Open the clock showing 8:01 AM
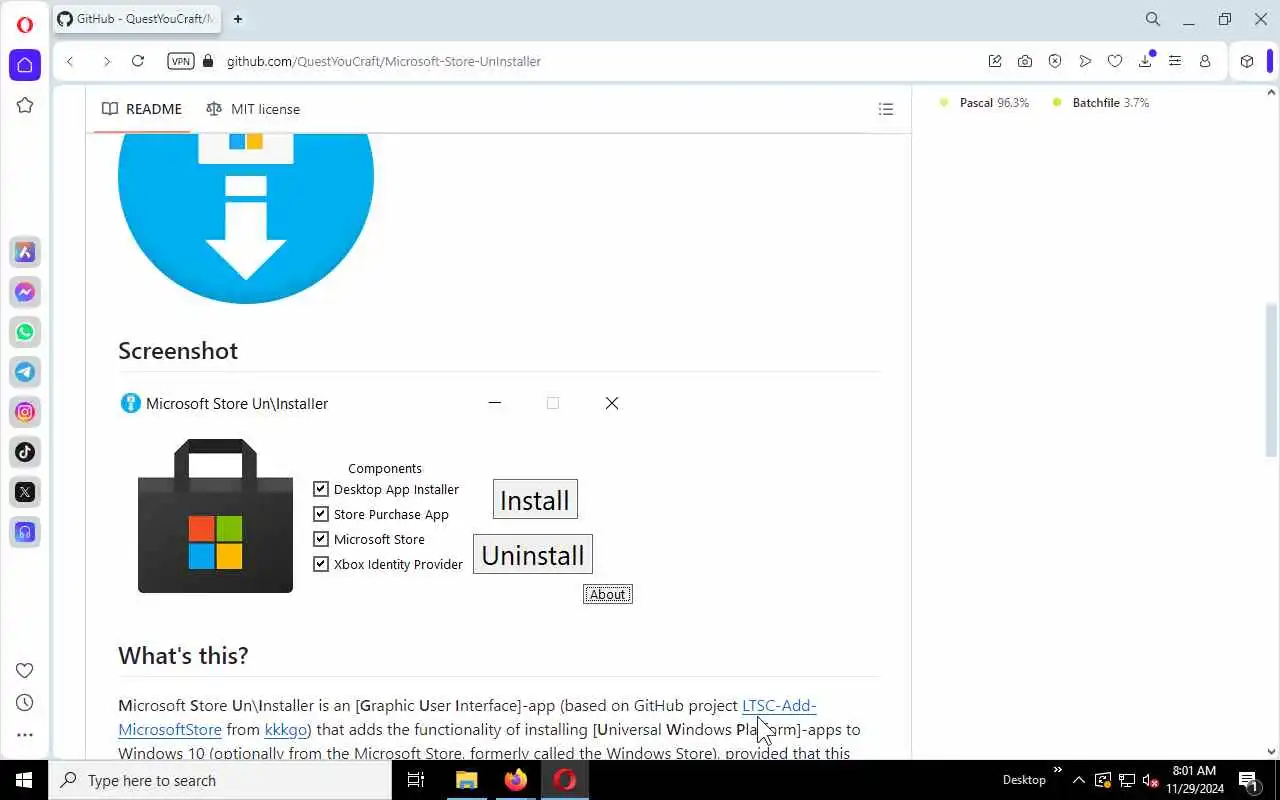 tap(1194, 780)
